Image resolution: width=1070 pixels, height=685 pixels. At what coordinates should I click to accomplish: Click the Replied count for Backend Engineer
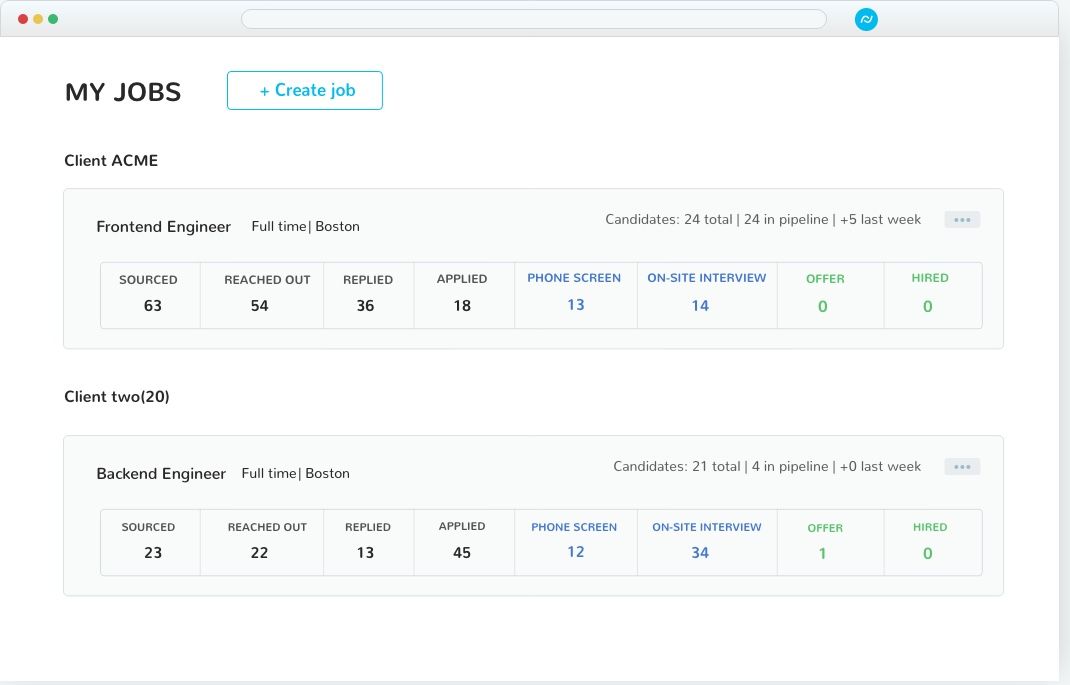tap(368, 540)
